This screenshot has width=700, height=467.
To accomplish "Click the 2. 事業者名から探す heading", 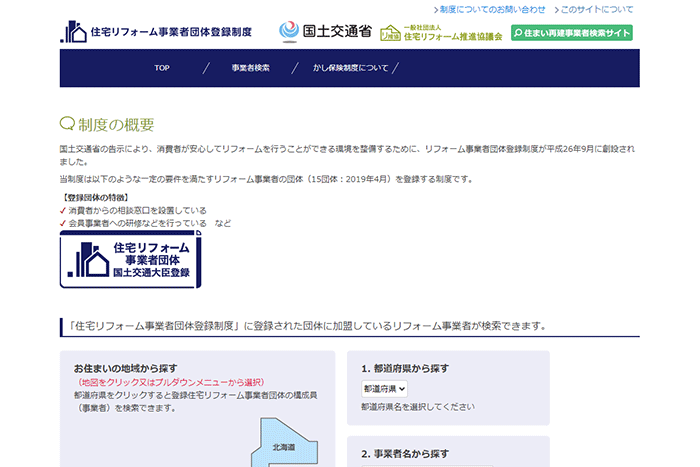I will click(x=405, y=454).
